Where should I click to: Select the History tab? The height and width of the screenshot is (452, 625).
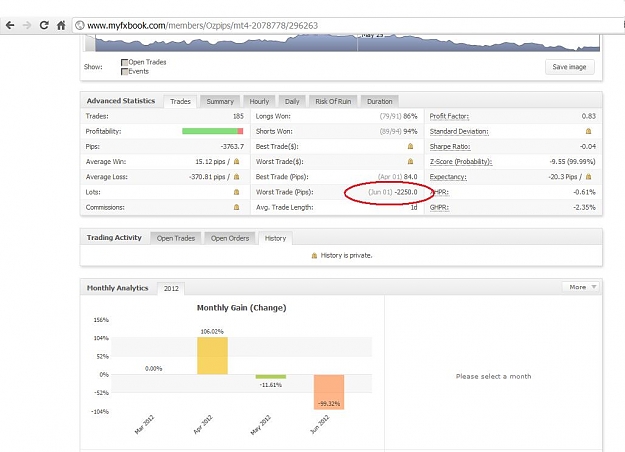tap(275, 238)
